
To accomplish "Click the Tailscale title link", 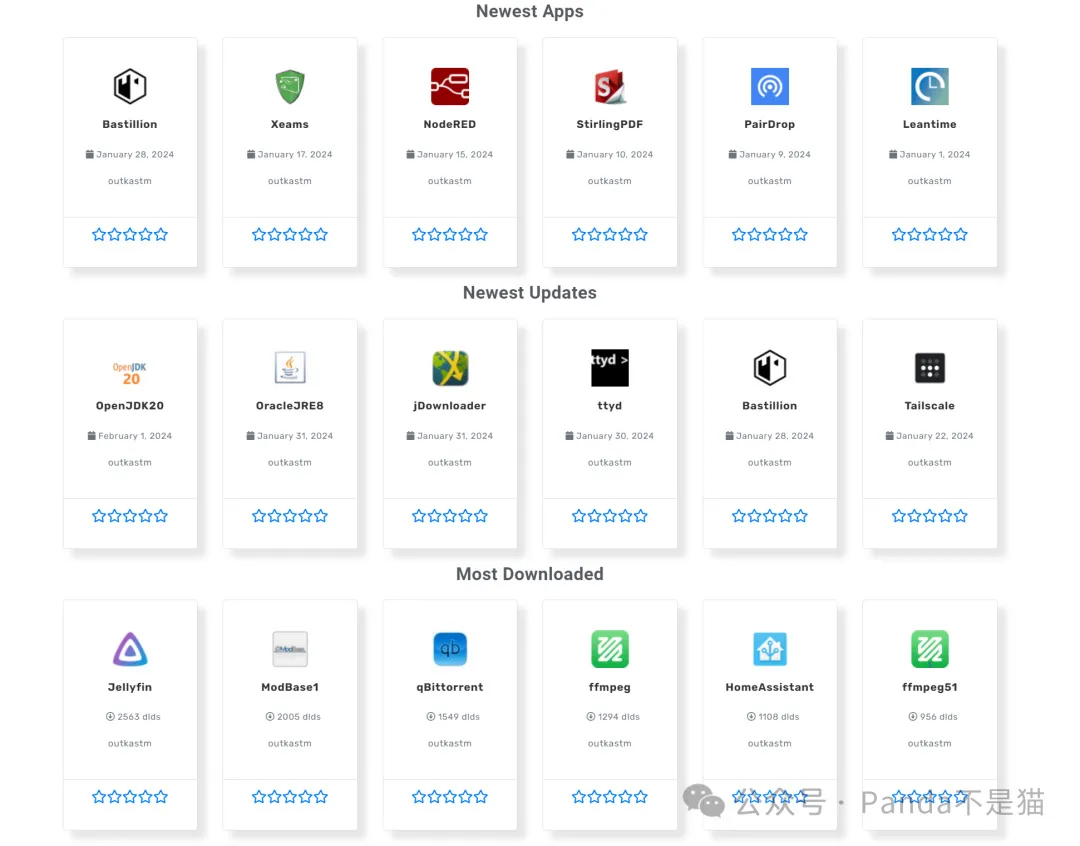I will pos(929,406).
